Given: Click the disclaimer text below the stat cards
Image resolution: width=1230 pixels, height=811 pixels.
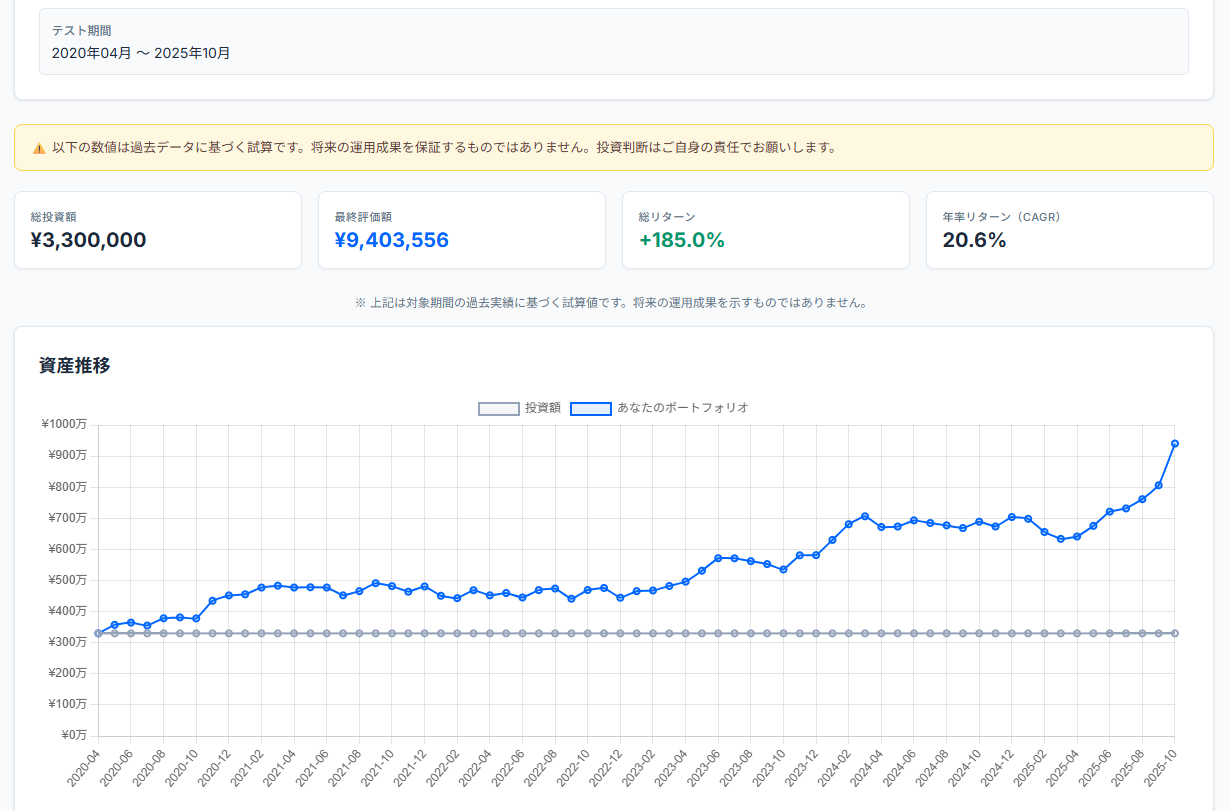Looking at the screenshot, I should tap(614, 302).
